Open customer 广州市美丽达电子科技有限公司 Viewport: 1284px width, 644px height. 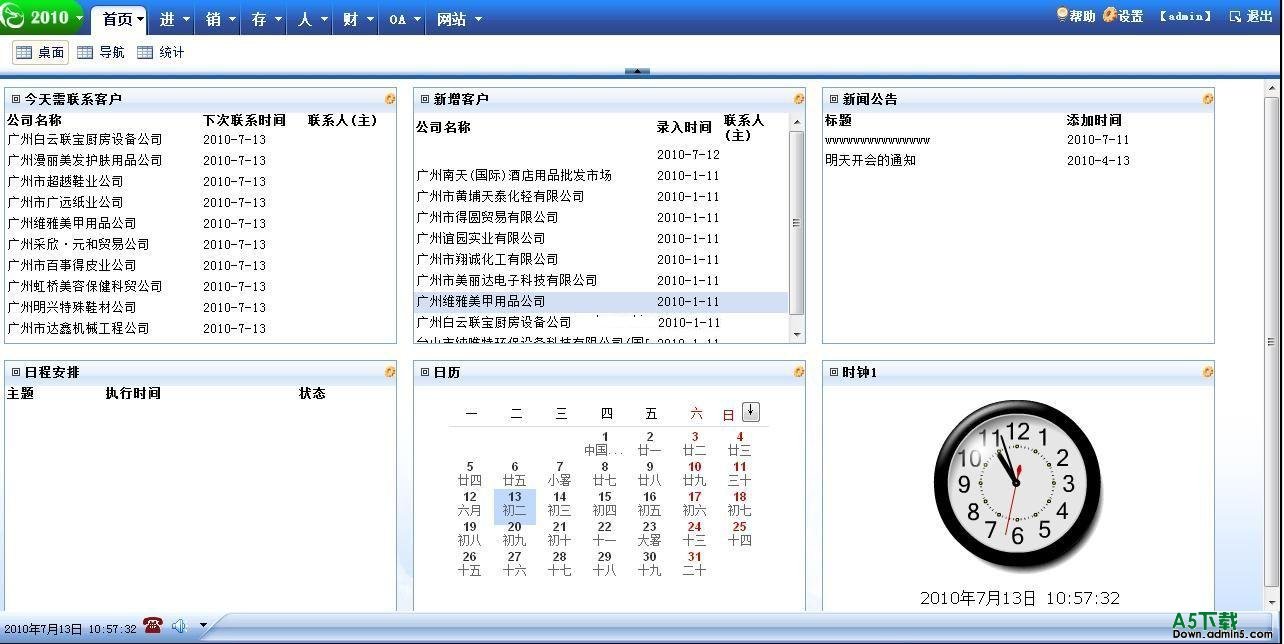(507, 280)
